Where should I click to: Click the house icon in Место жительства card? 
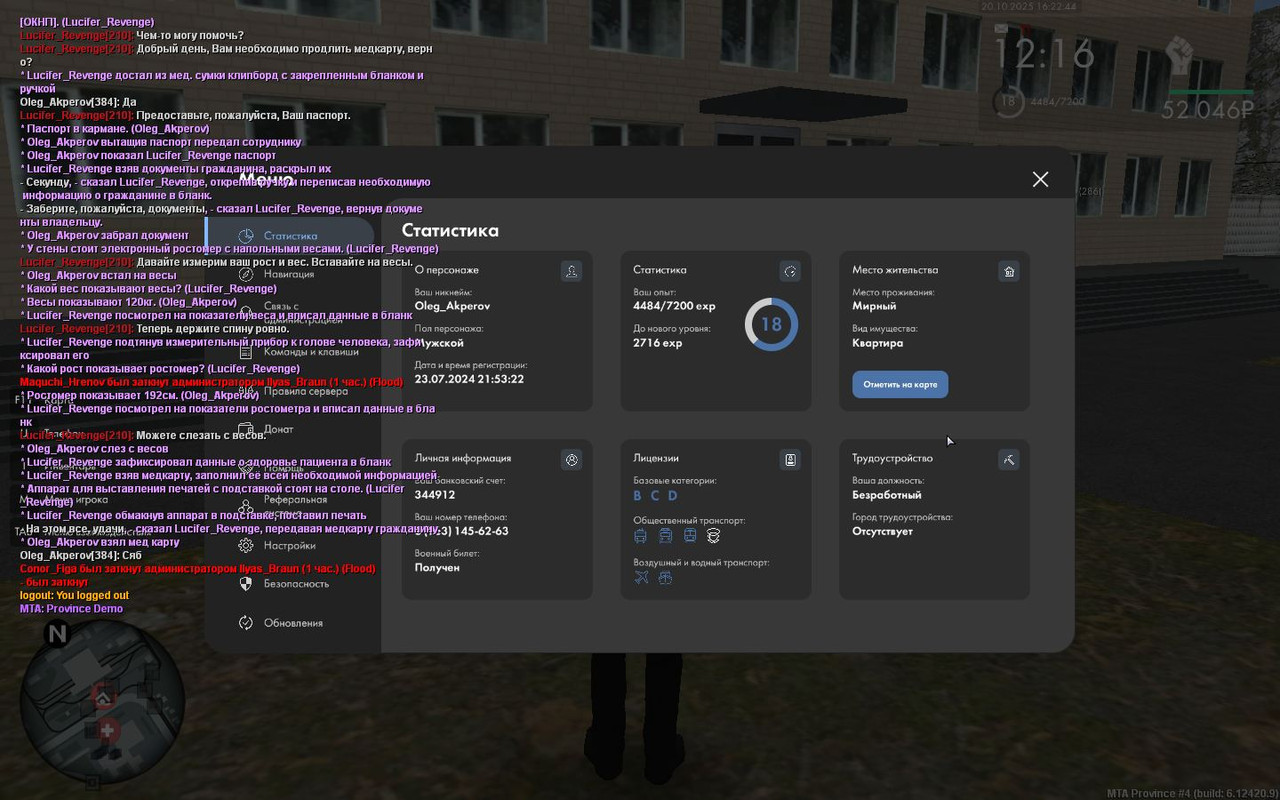(x=1009, y=271)
